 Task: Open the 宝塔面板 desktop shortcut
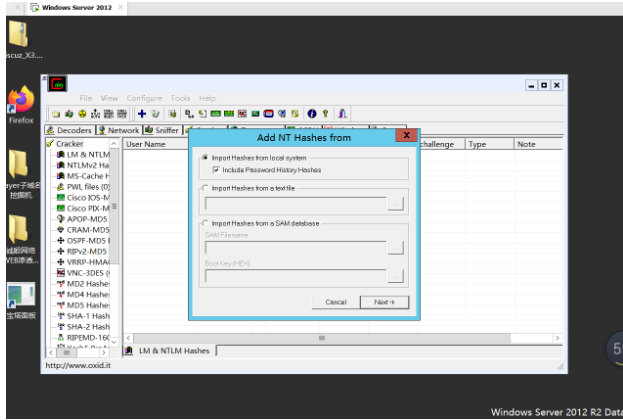point(21,301)
